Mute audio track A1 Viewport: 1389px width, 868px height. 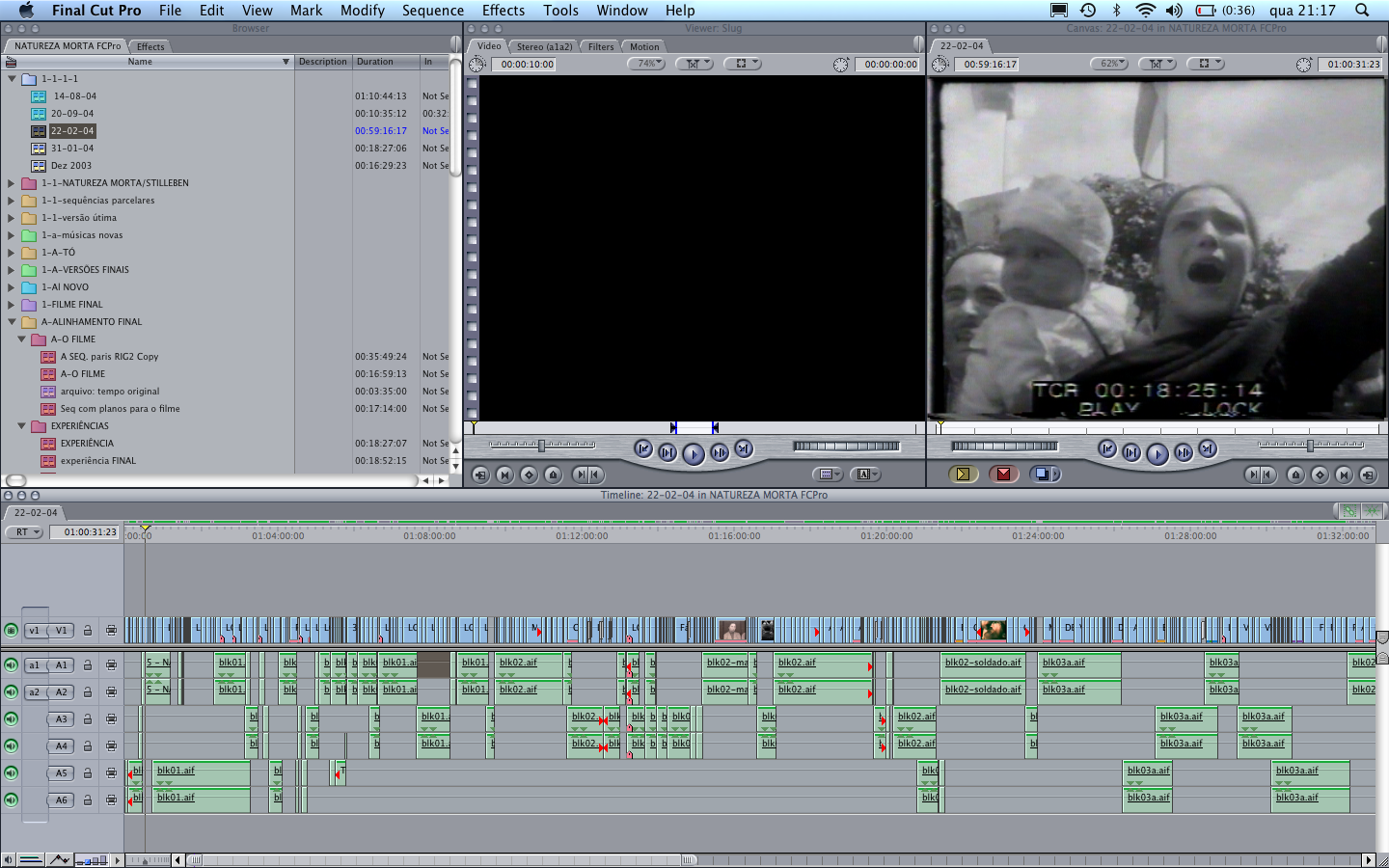11,665
